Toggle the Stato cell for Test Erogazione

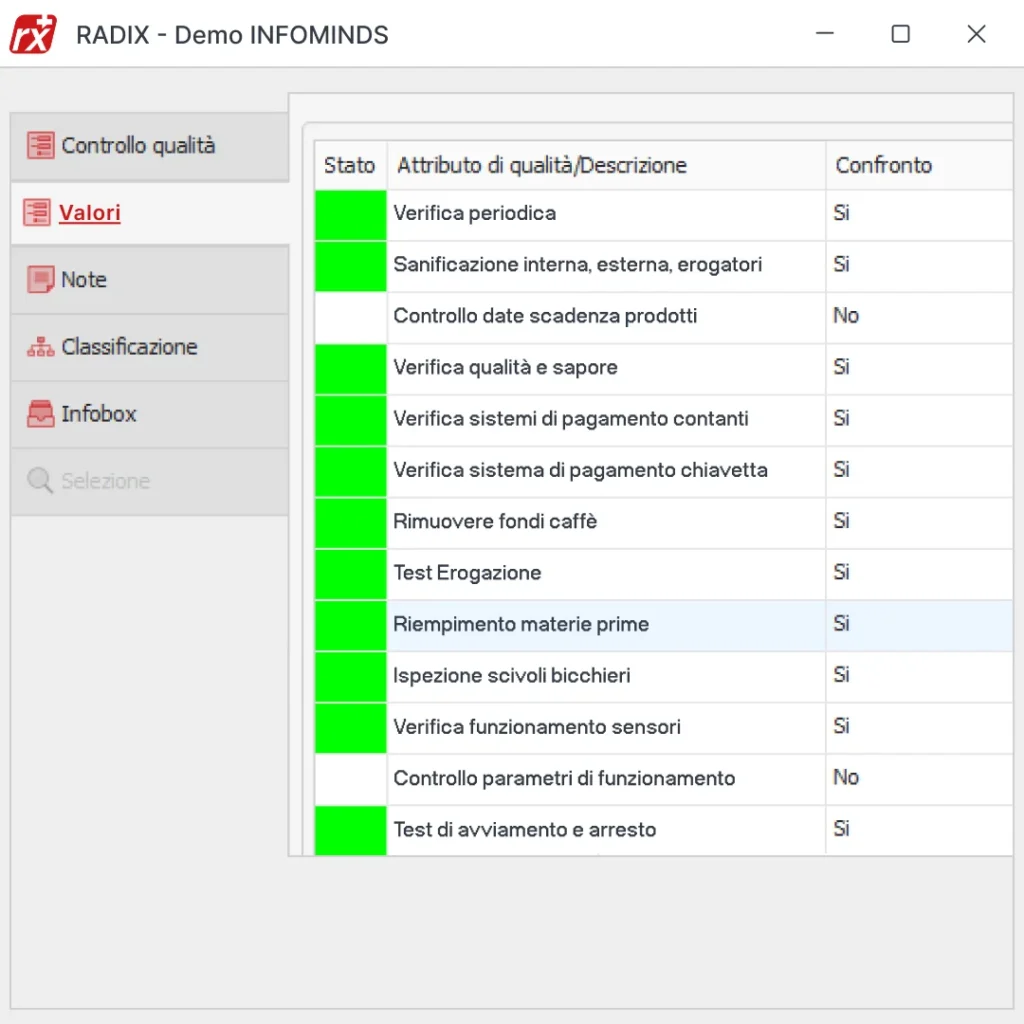[x=349, y=572]
